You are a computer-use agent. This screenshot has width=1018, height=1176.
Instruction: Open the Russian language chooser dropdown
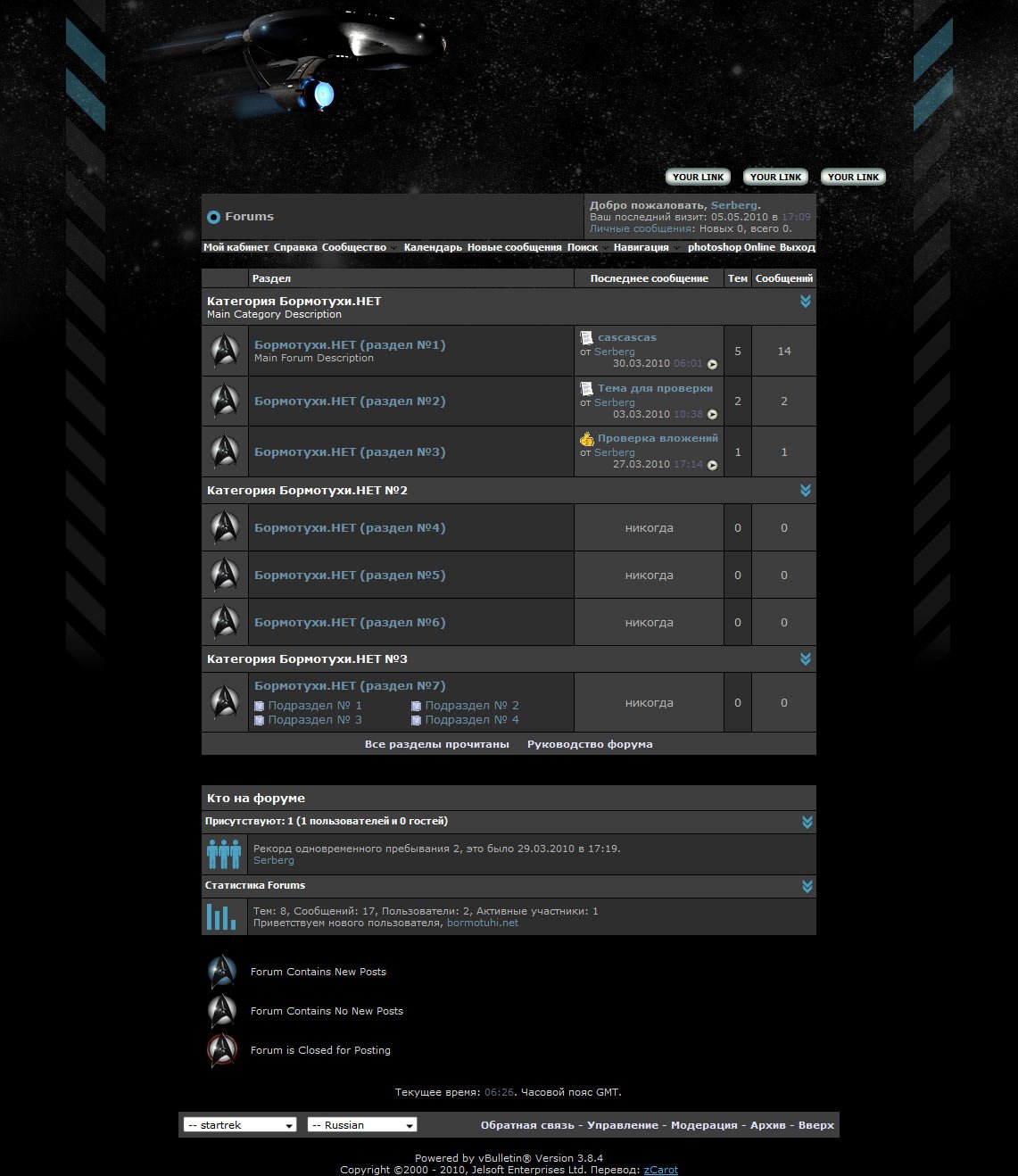[x=362, y=1125]
